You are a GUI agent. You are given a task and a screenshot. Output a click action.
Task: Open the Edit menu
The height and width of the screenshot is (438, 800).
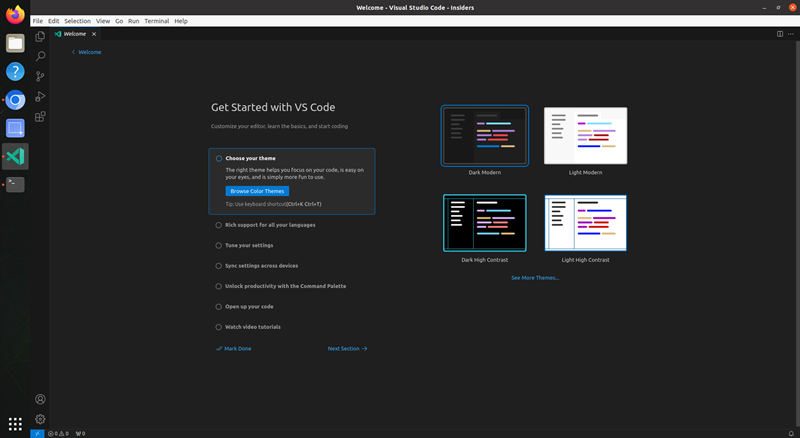54,21
